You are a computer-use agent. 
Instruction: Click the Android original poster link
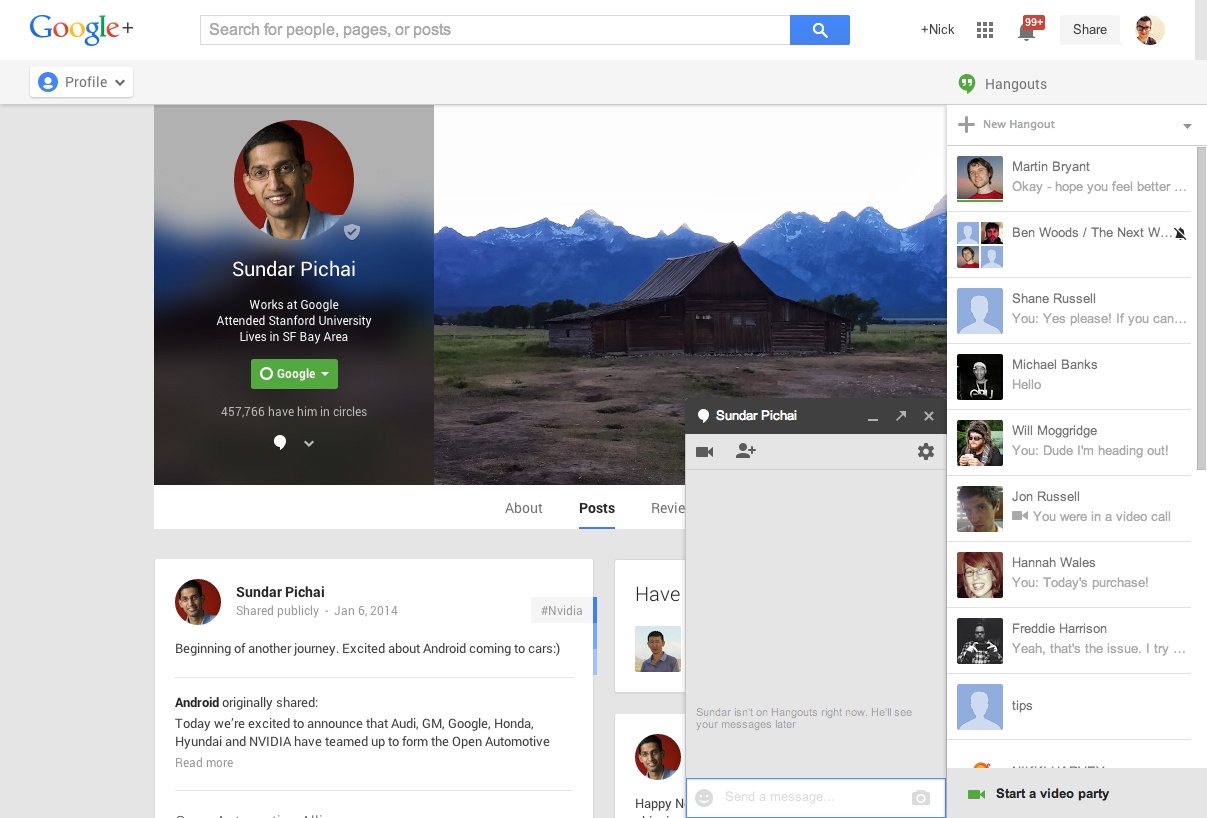pyautogui.click(x=197, y=703)
